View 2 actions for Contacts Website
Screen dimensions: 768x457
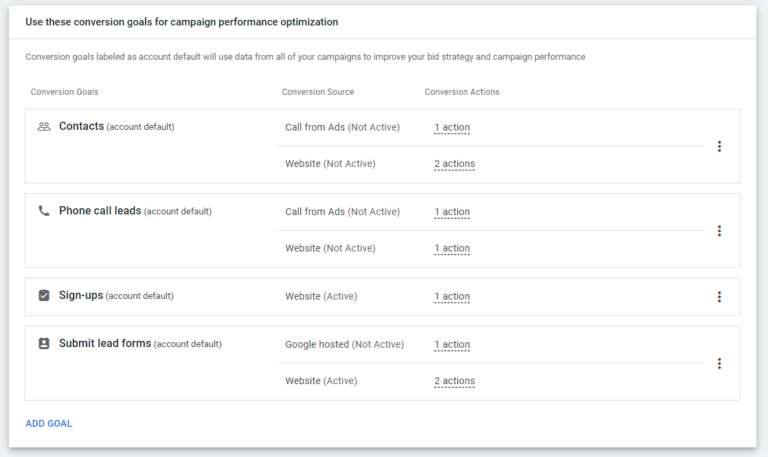(x=454, y=164)
